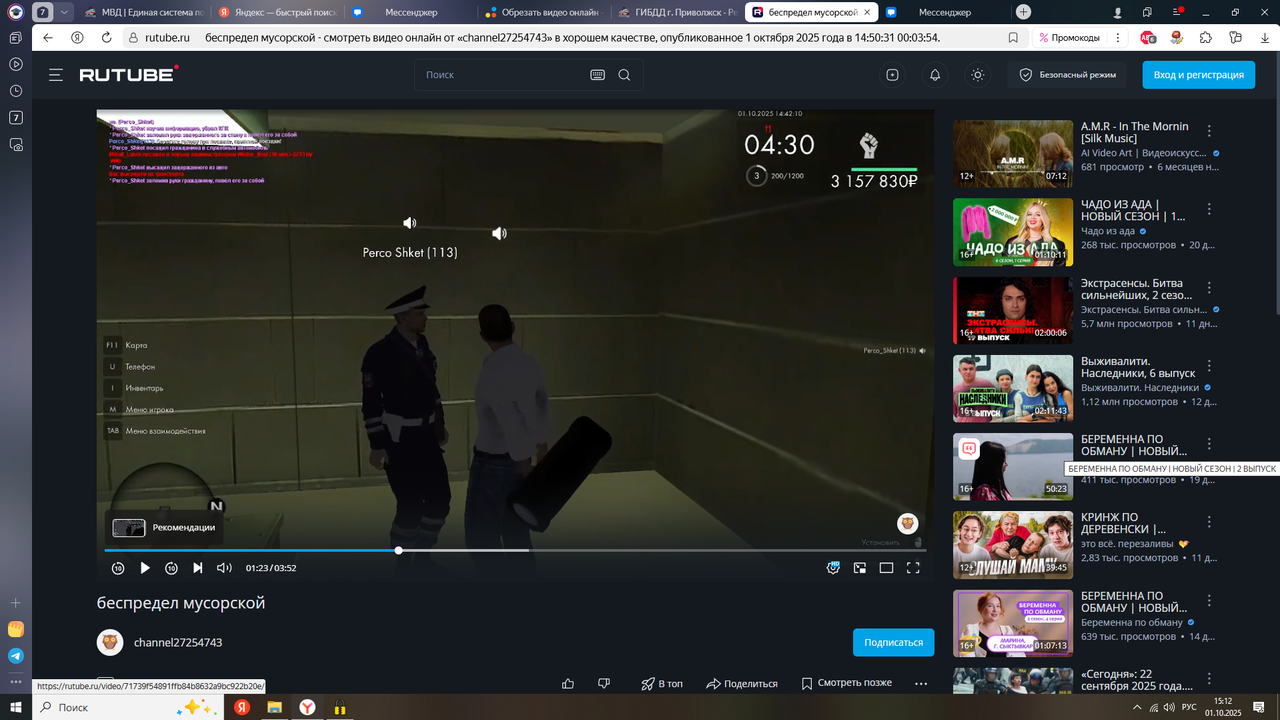
Task: Click the channel owl avatar in player
Action: pyautogui.click(x=907, y=524)
